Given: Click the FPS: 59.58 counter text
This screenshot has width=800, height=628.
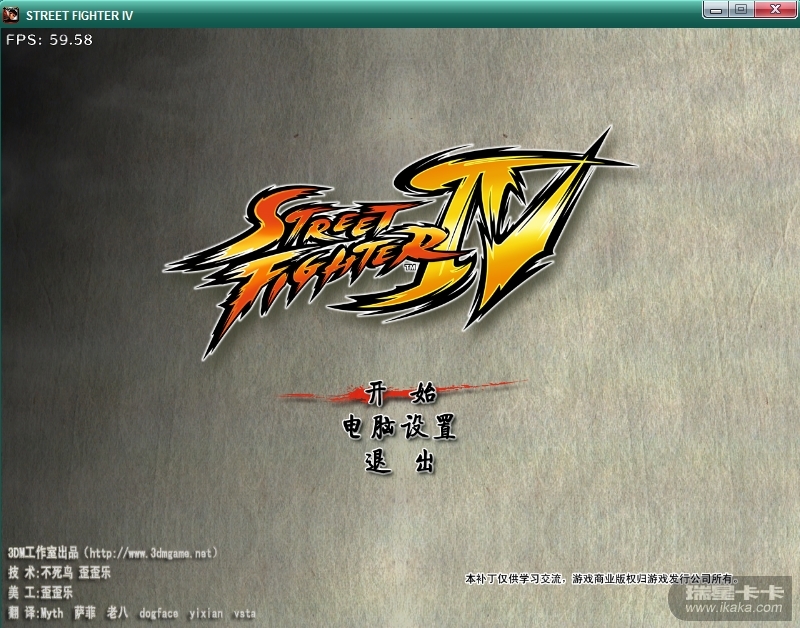Looking at the screenshot, I should pos(49,40).
